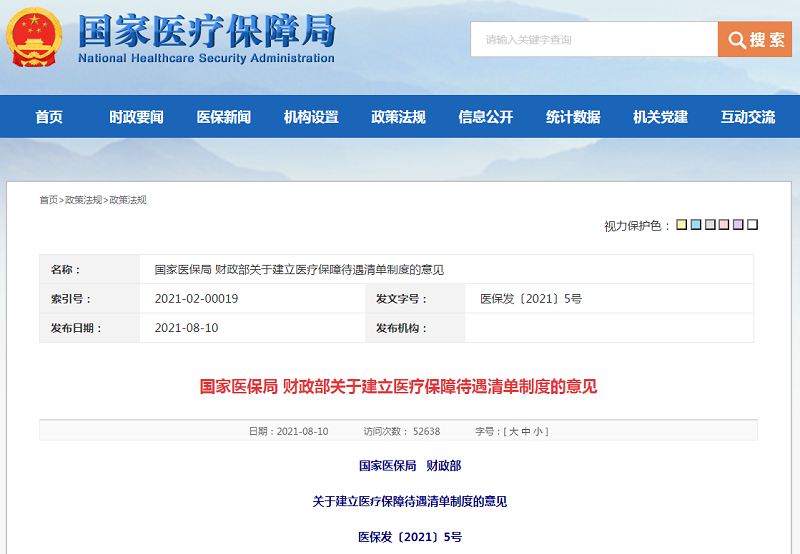This screenshot has height=554, width=800.
Task: Select the yellow eye-protection color swatch
Action: [682, 224]
